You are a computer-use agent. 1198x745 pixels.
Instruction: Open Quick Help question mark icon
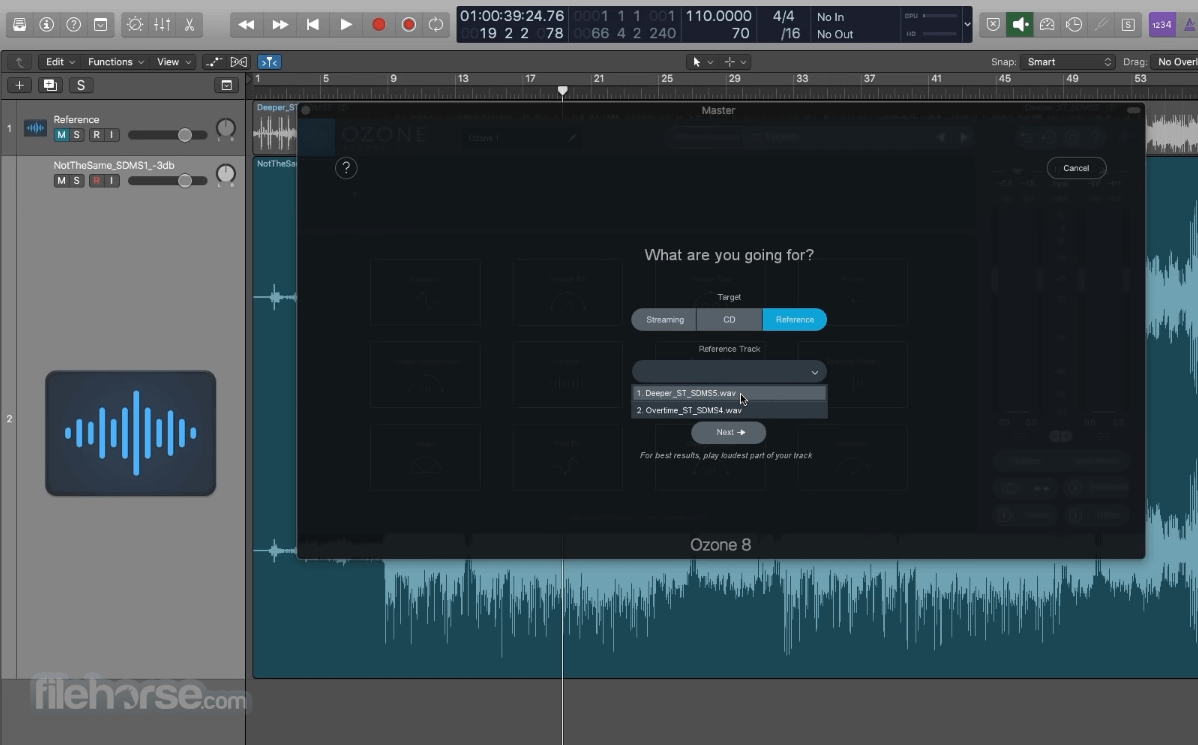pyautogui.click(x=73, y=24)
